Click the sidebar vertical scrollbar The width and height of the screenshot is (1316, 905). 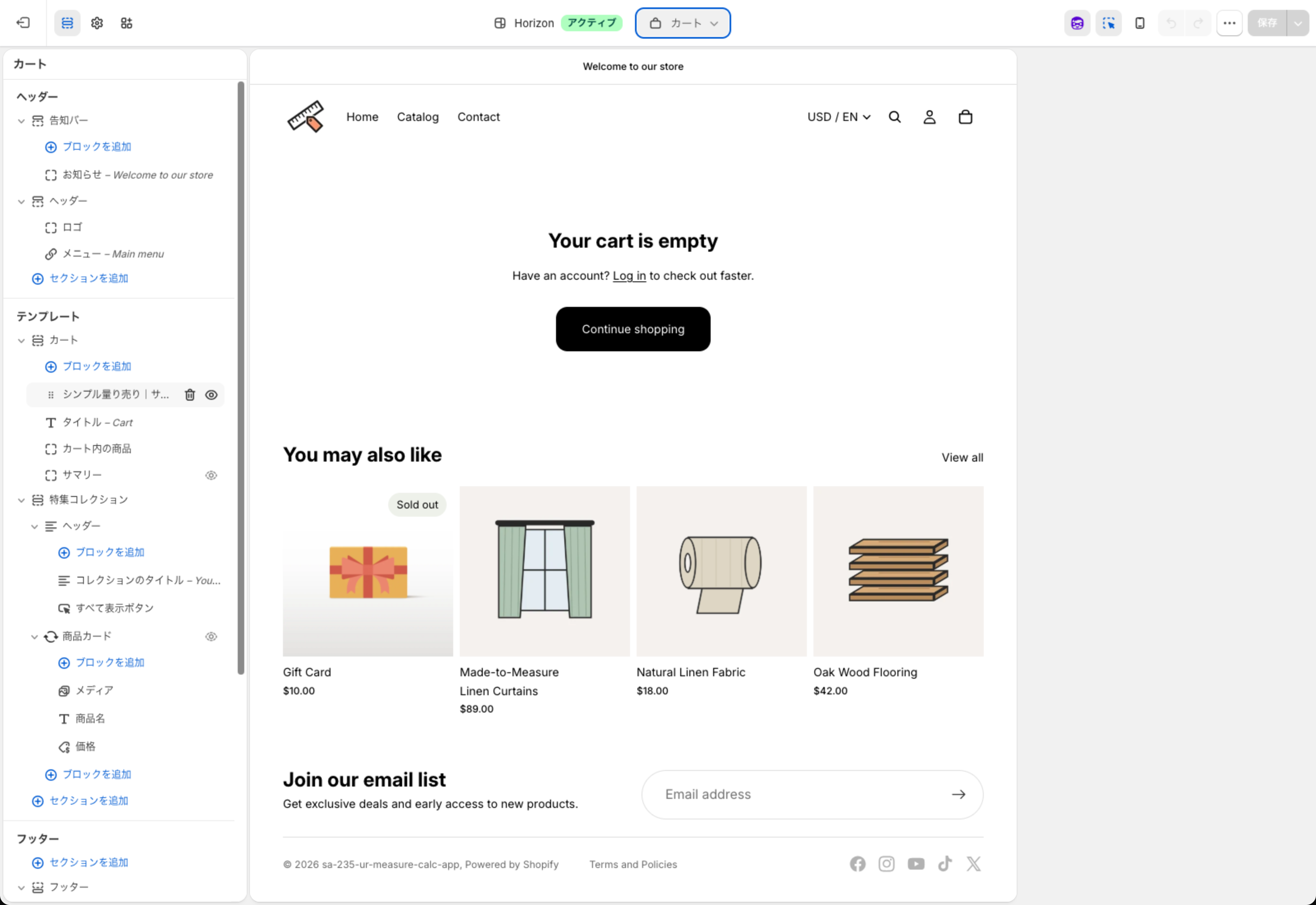[x=241, y=378]
